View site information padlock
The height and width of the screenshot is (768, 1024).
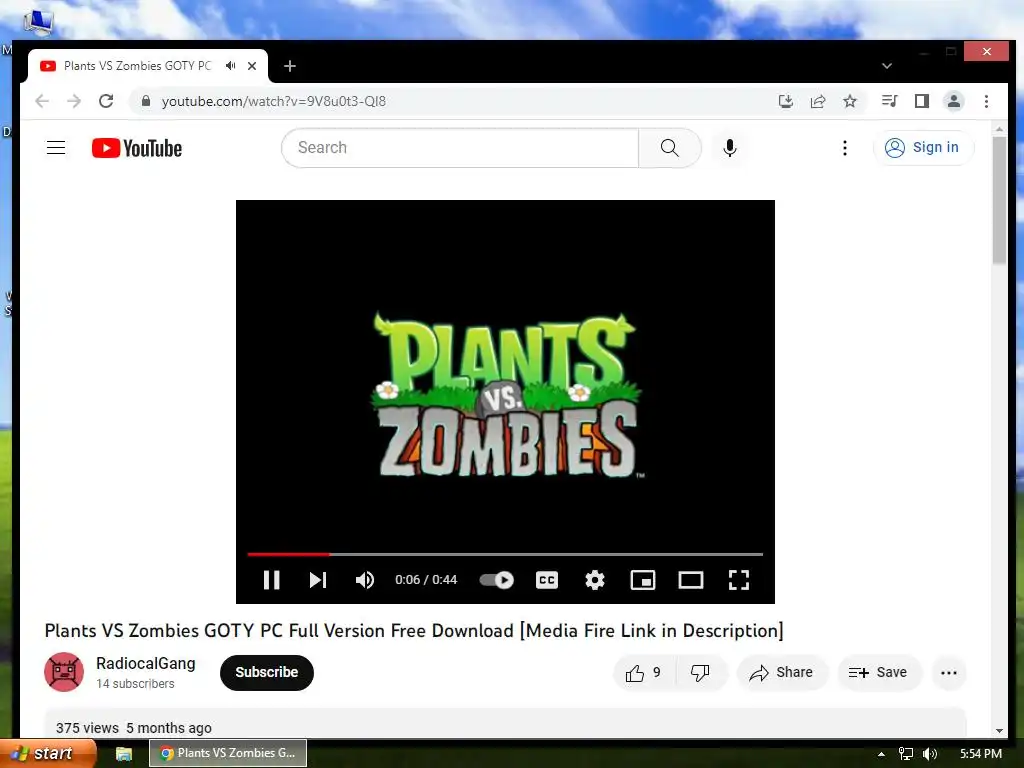[146, 101]
